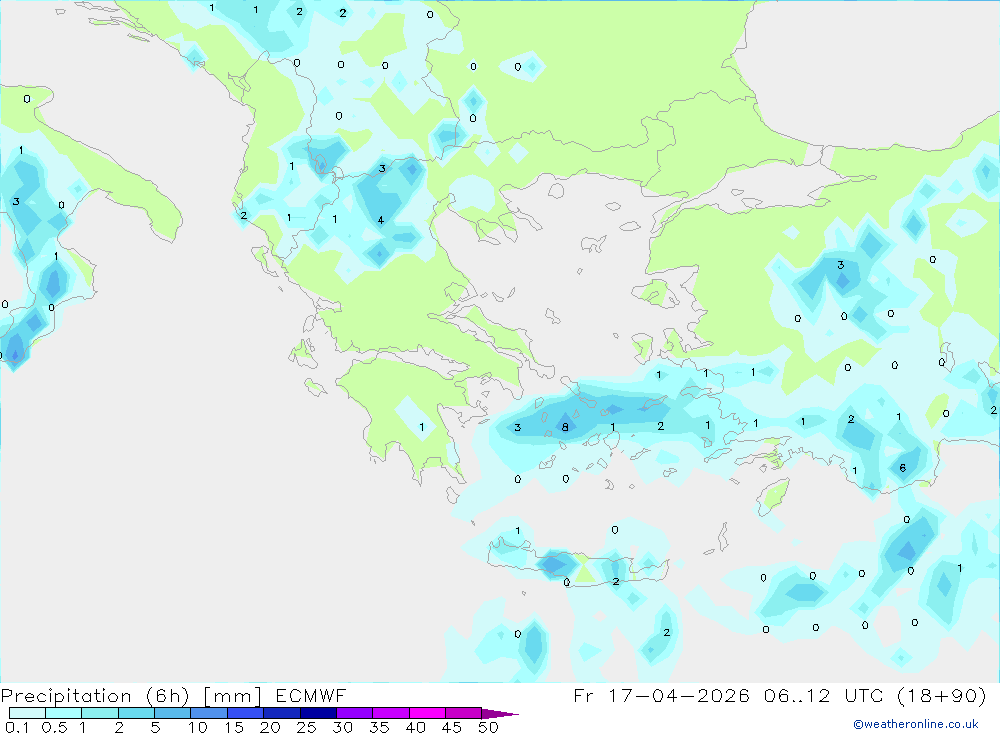Click the '50' legend scale label
Viewport: 1000px width, 733px height.
[x=488, y=727]
